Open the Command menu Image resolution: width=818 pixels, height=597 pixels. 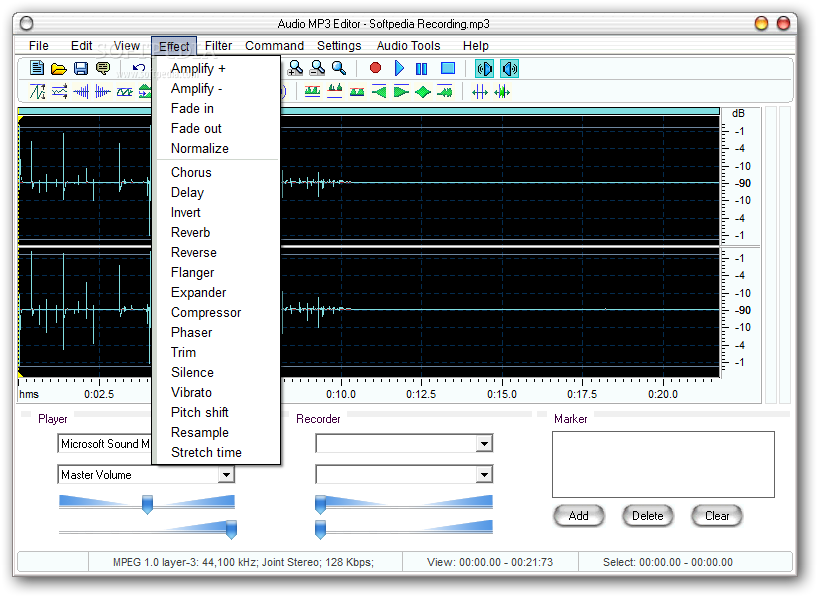pyautogui.click(x=274, y=46)
